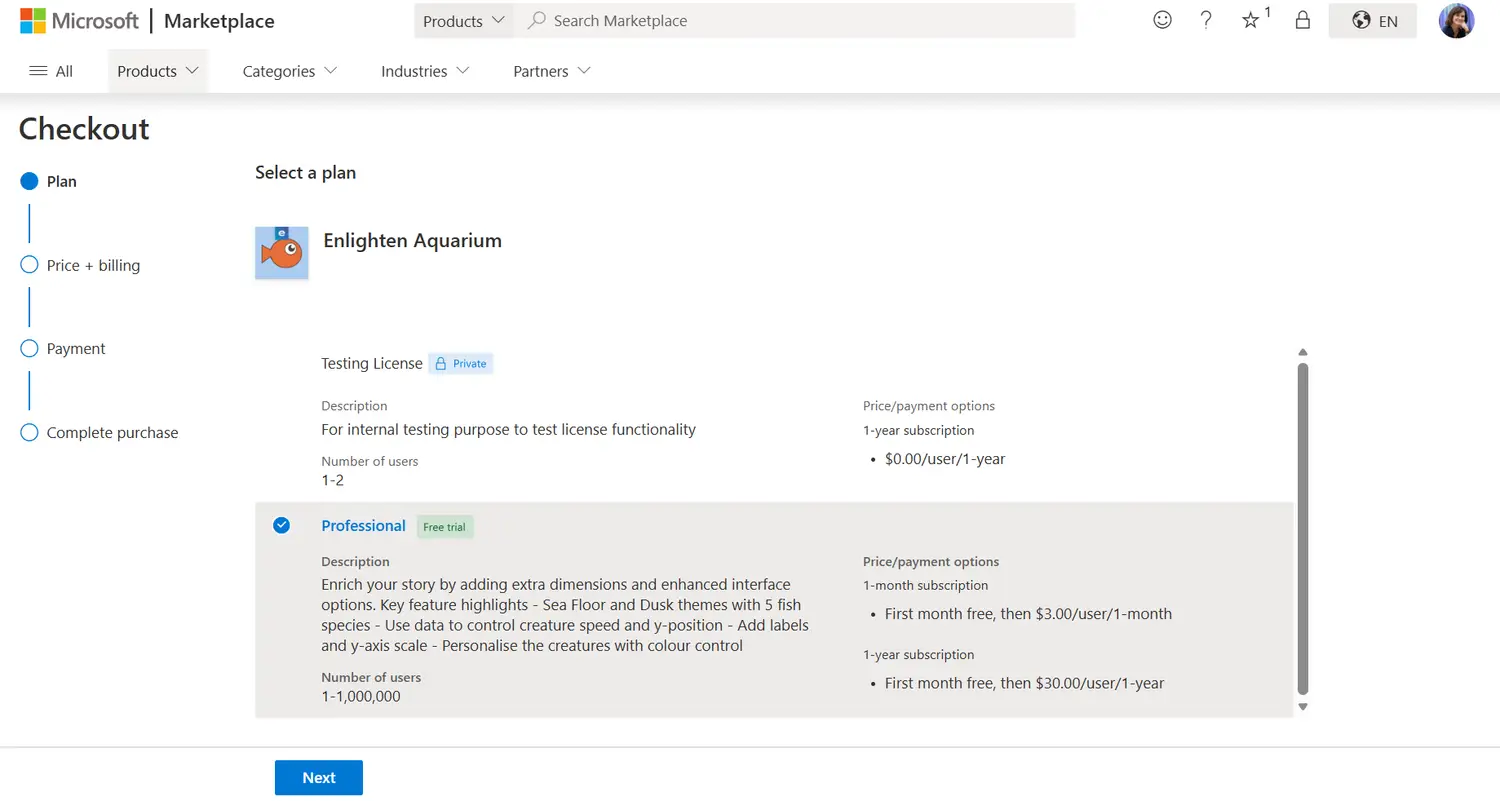1500x801 pixels.
Task: Open saved items via the star icon
Action: (x=1252, y=21)
